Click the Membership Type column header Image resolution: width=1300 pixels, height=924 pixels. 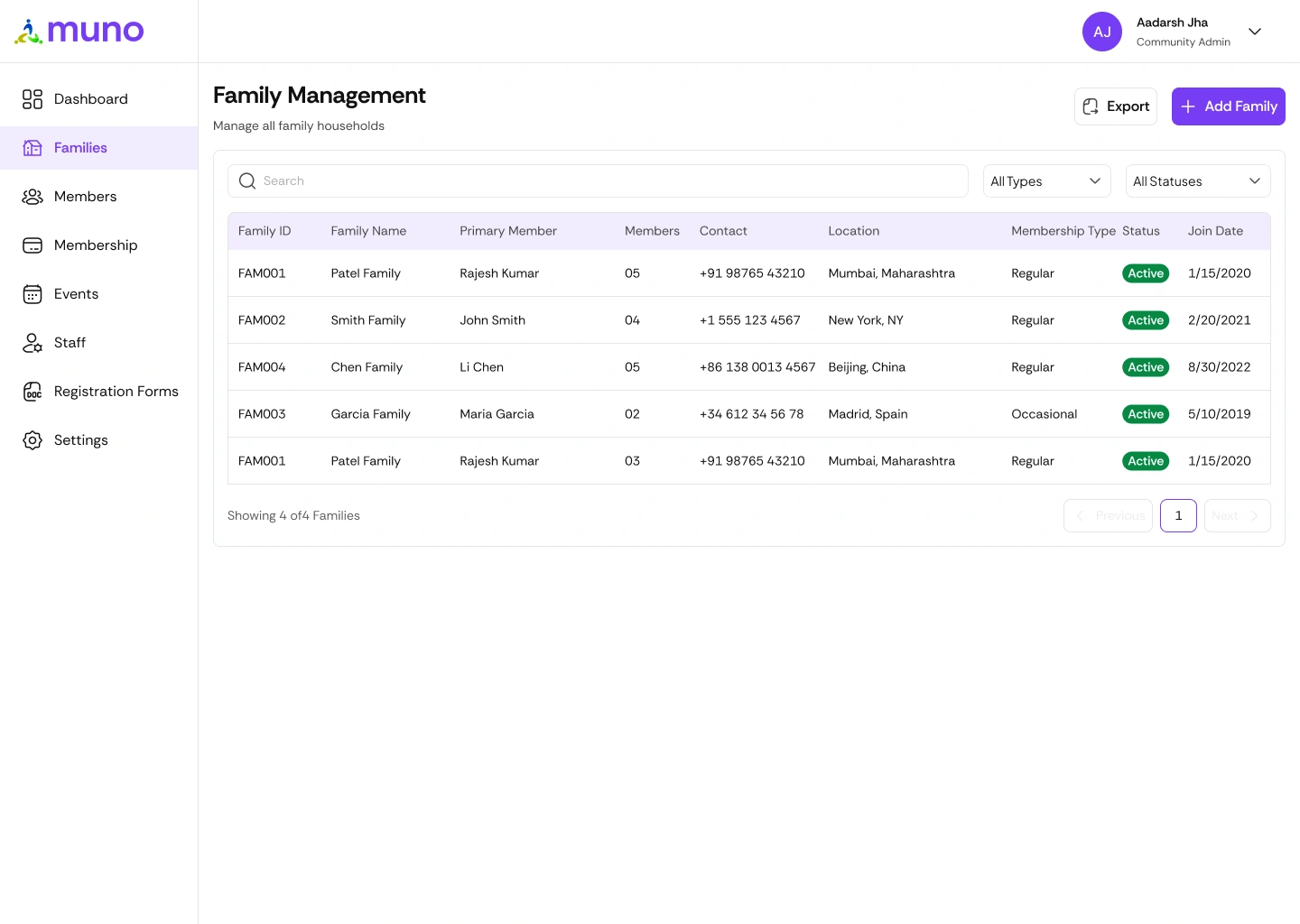pyautogui.click(x=1063, y=231)
